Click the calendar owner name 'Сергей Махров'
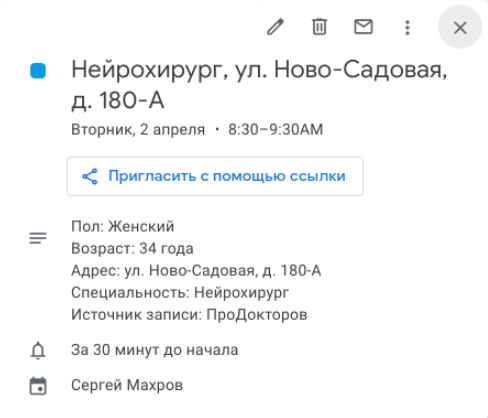The height and width of the screenshot is (418, 488). [127, 385]
